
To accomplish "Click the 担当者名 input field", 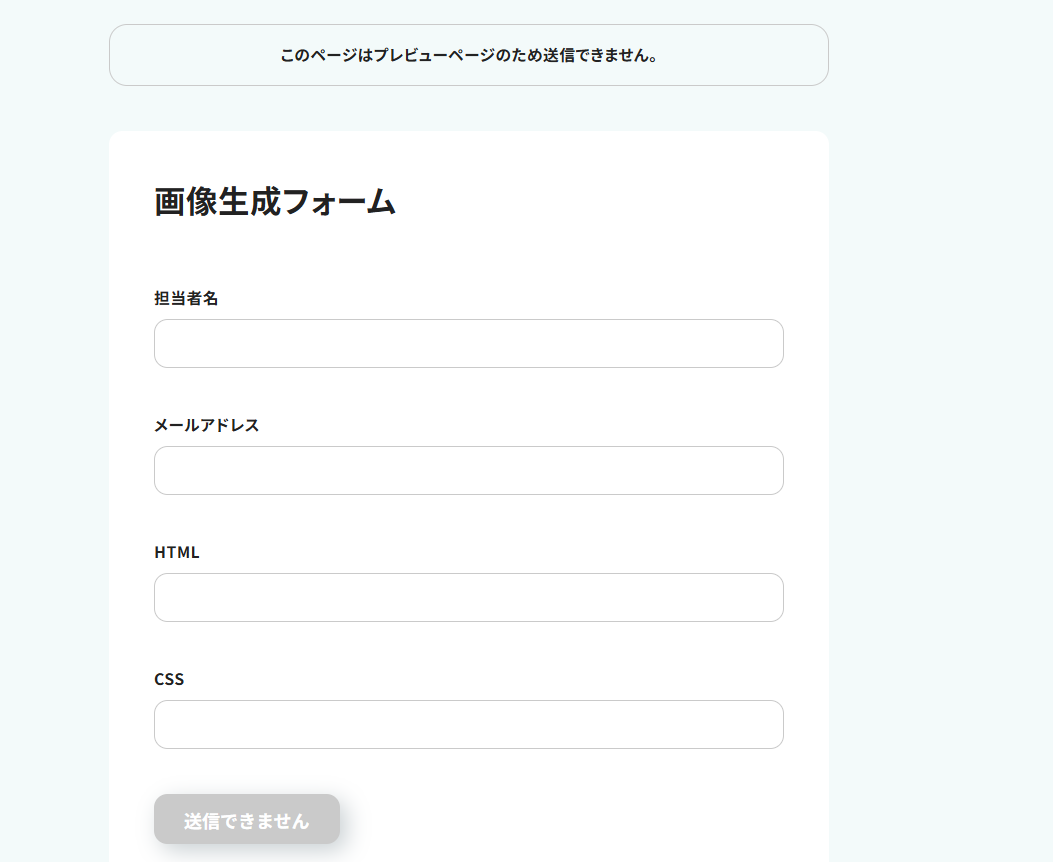I will point(468,343).
